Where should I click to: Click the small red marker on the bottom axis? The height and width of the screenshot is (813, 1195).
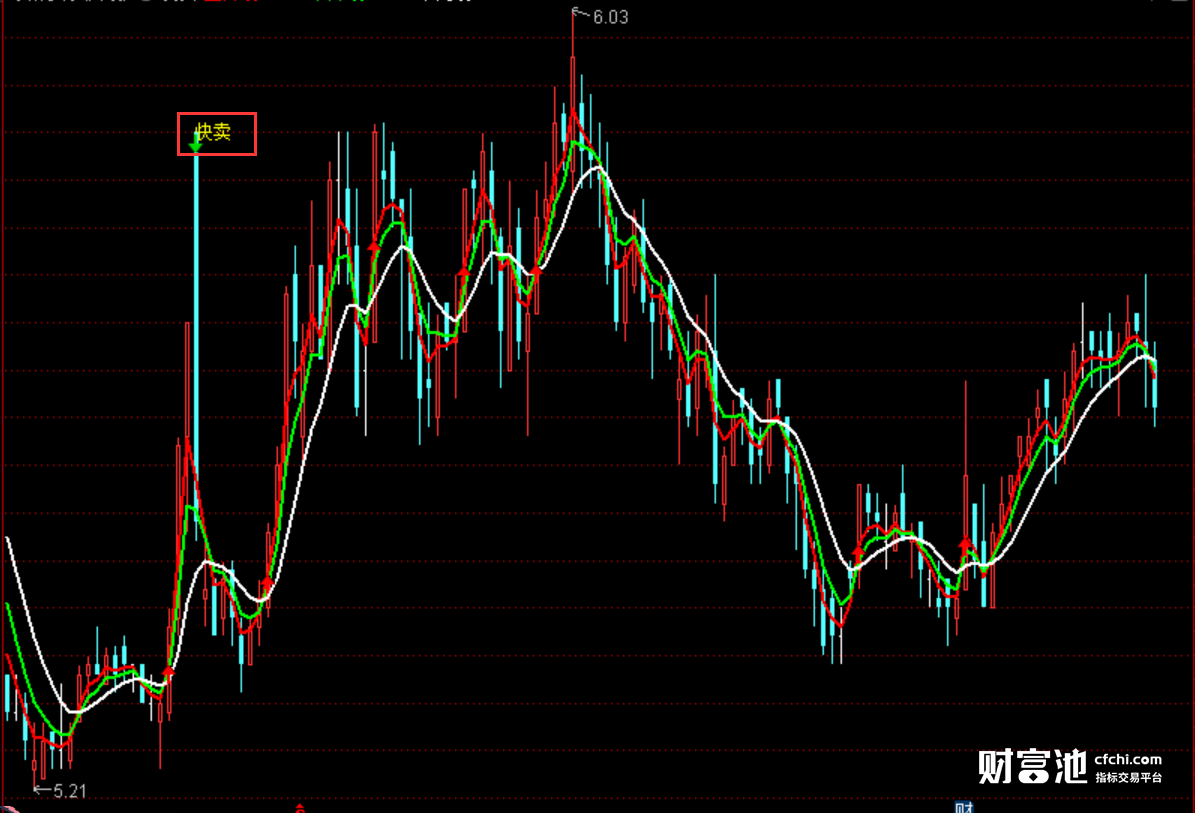(300, 808)
